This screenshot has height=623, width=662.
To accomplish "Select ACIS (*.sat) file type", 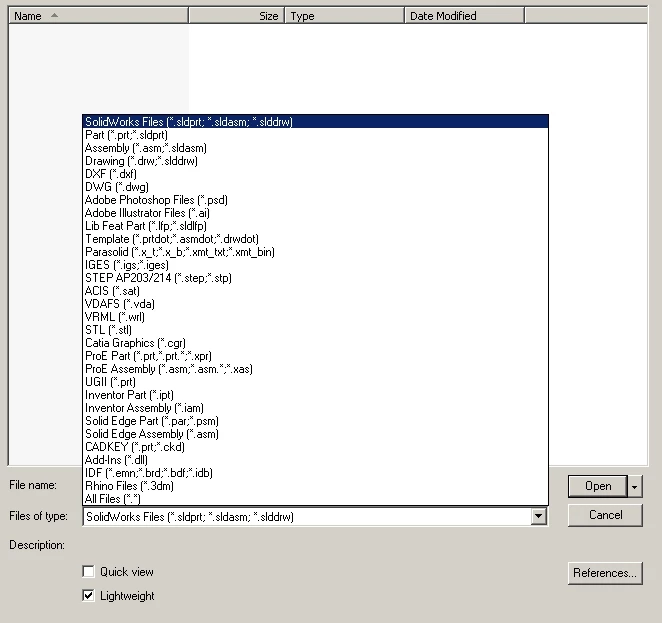I will 315,291.
